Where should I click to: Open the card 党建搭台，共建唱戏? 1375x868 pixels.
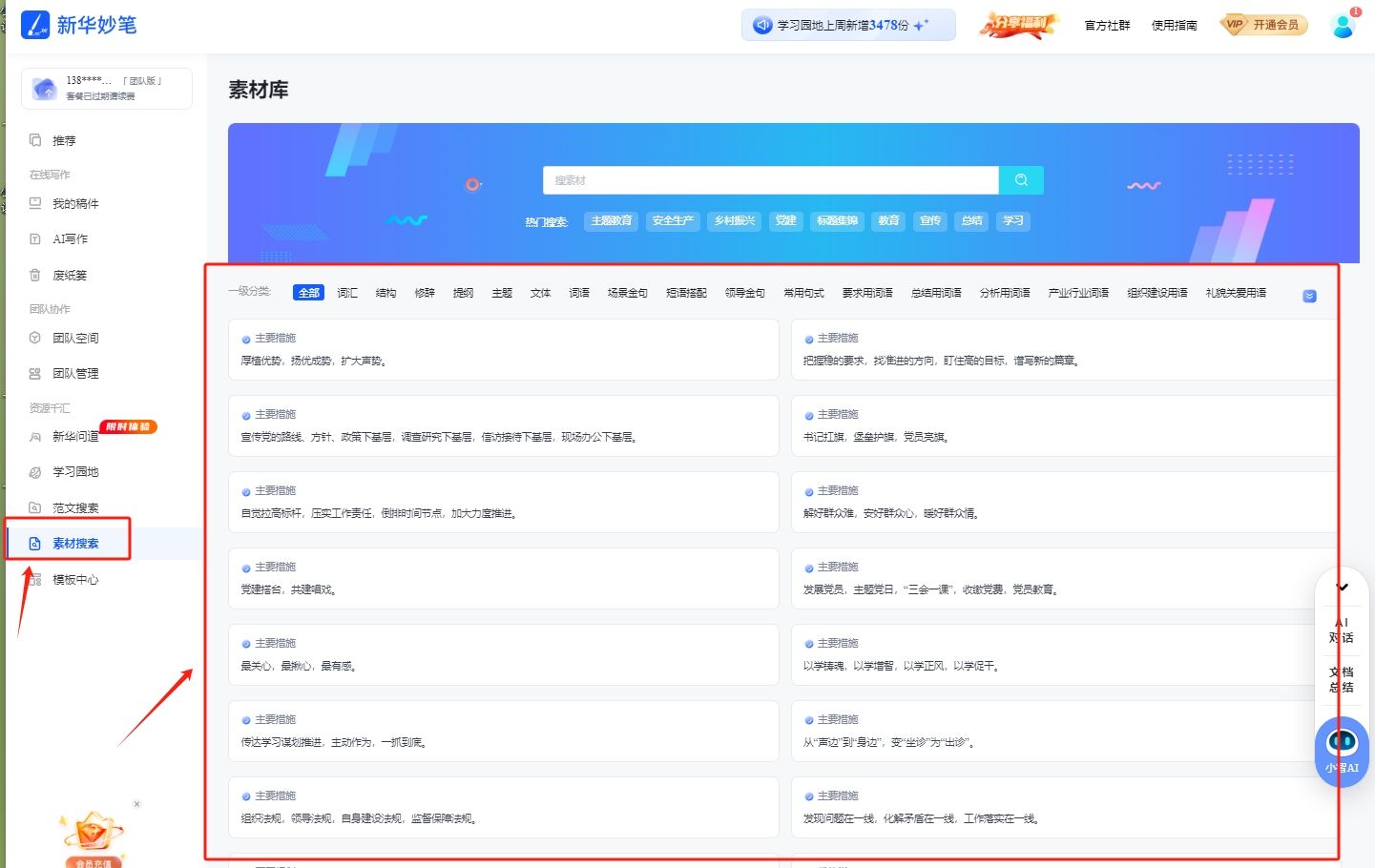504,579
